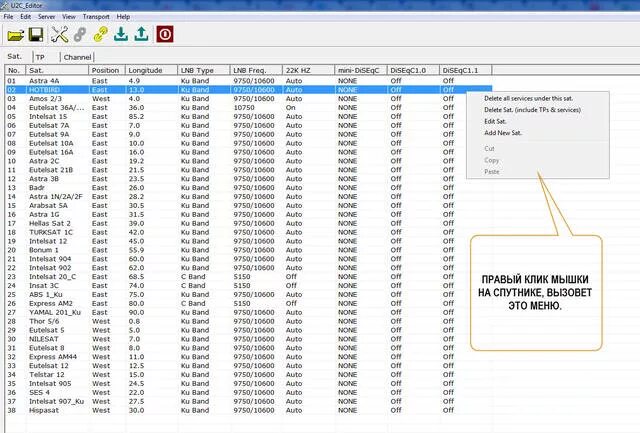Screen dimensions: 640x433
Task: Click the Copy context menu entry
Action: [x=491, y=160]
